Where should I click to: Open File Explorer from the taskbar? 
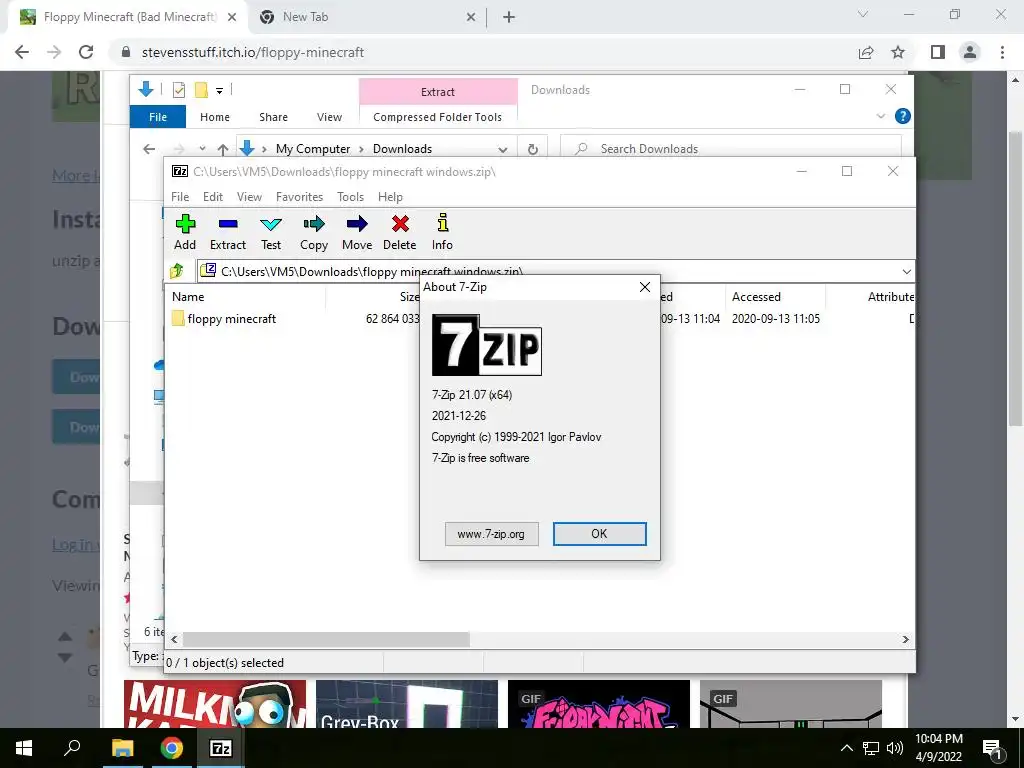click(x=122, y=748)
